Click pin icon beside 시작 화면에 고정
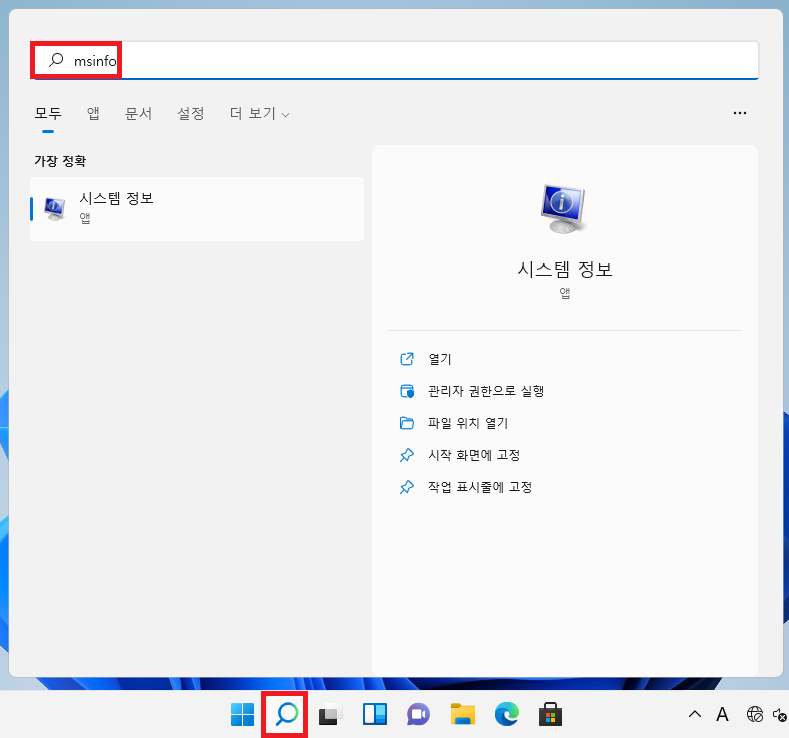The image size is (789, 738). (407, 455)
